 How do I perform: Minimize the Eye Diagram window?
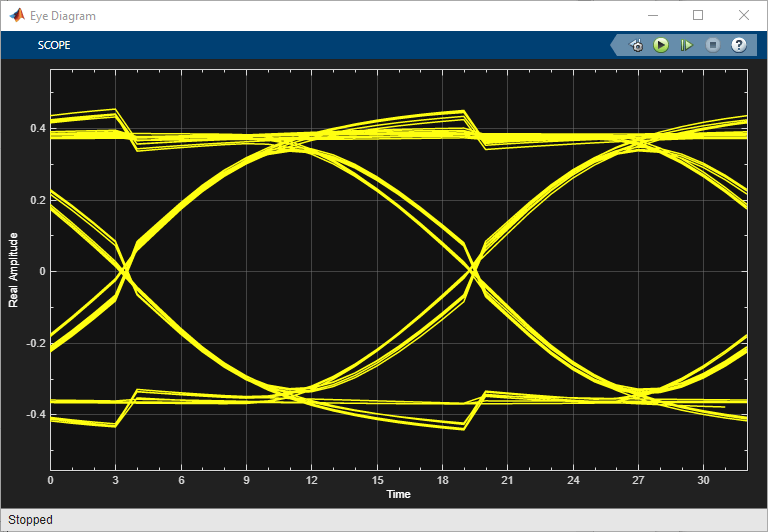tap(652, 15)
